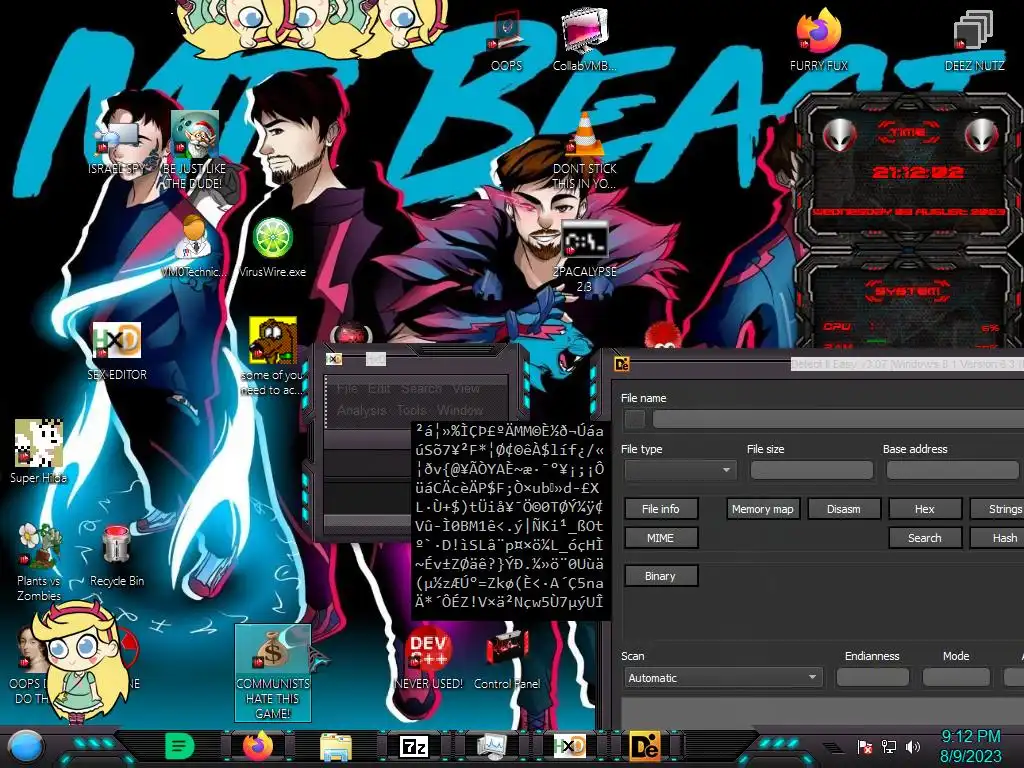
Task: Expand the Scan dropdown showing Automatic
Action: [x=723, y=678]
